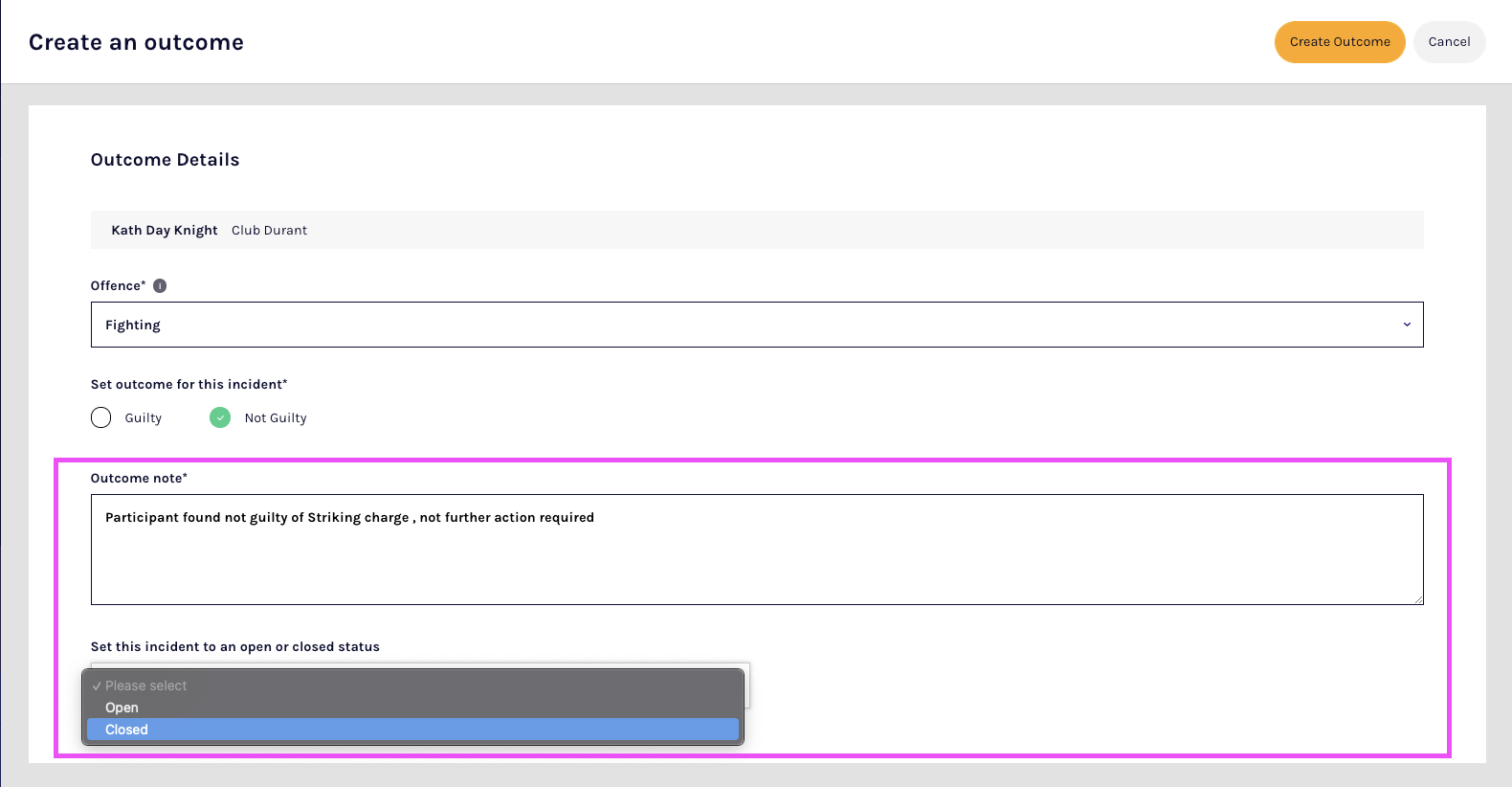This screenshot has width=1512, height=787.
Task: Click the resize handle of the Outcome note box
Action: tap(1418, 599)
